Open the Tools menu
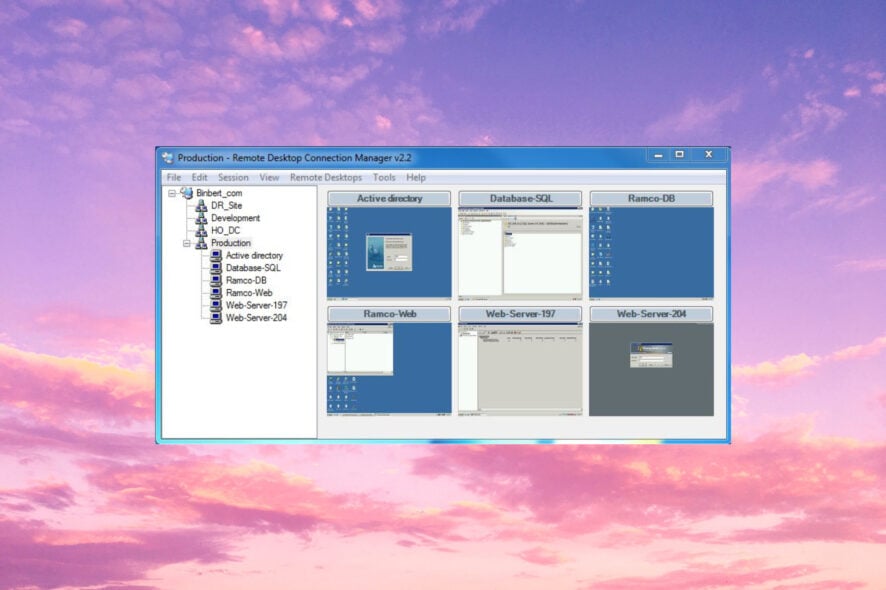The width and height of the screenshot is (886, 590). coord(384,177)
